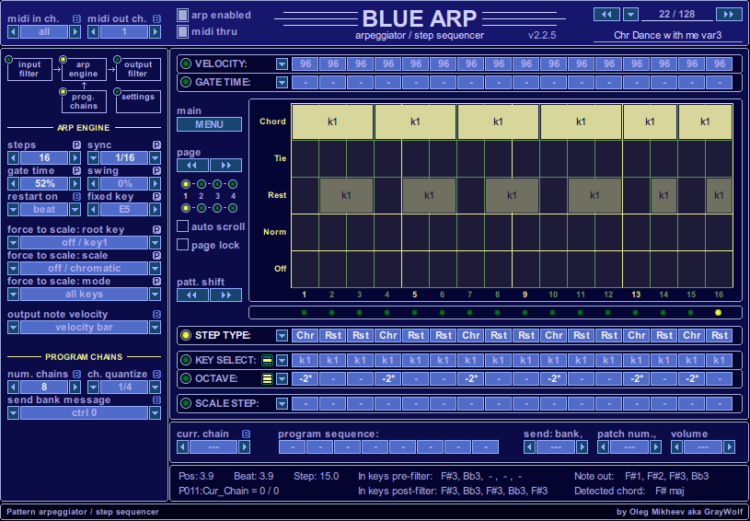This screenshot has height=521, width=750.
Task: Select page 2 indicator in upper row
Action: pyautogui.click(x=201, y=184)
